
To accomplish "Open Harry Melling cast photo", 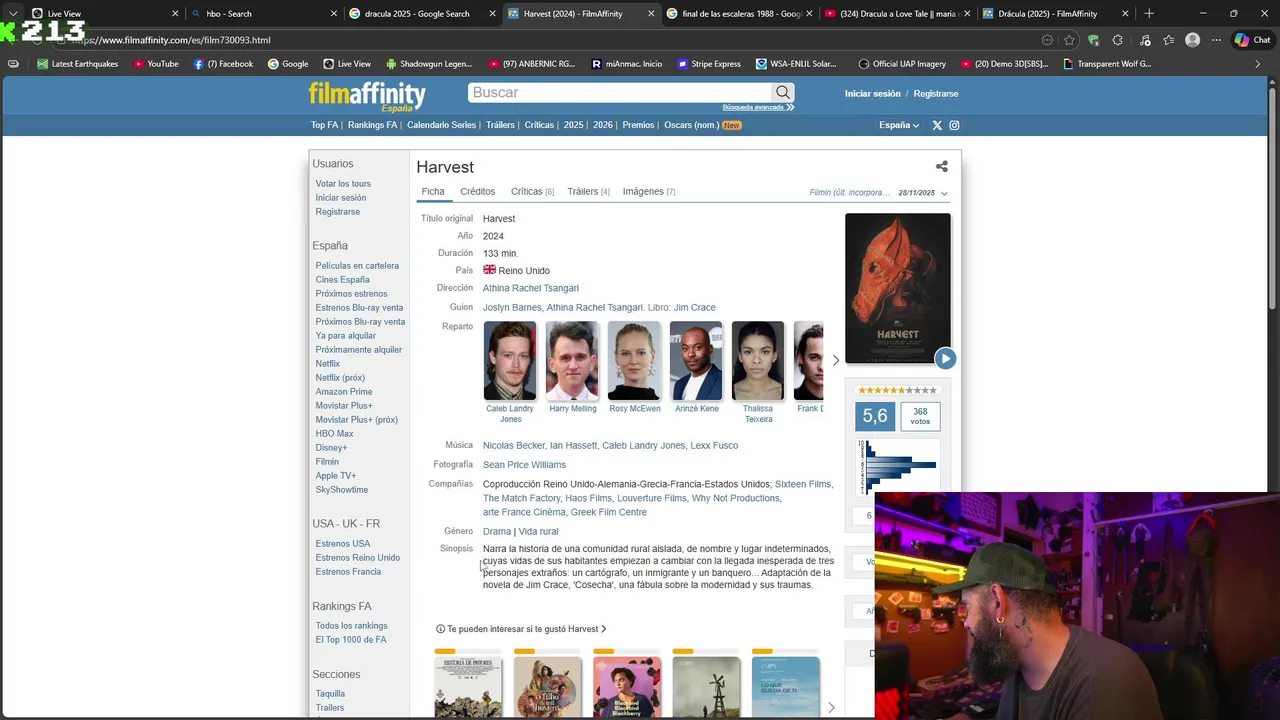I will click(x=573, y=360).
